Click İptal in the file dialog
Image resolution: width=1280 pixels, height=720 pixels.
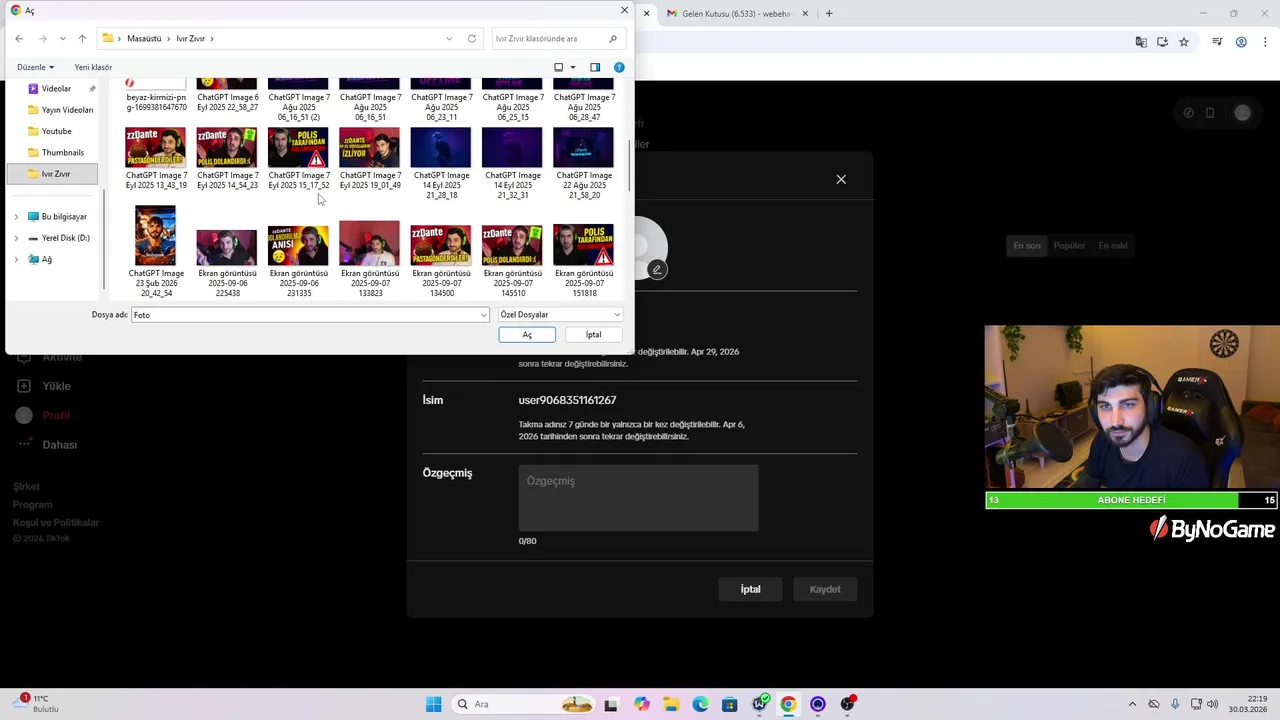[593, 335]
